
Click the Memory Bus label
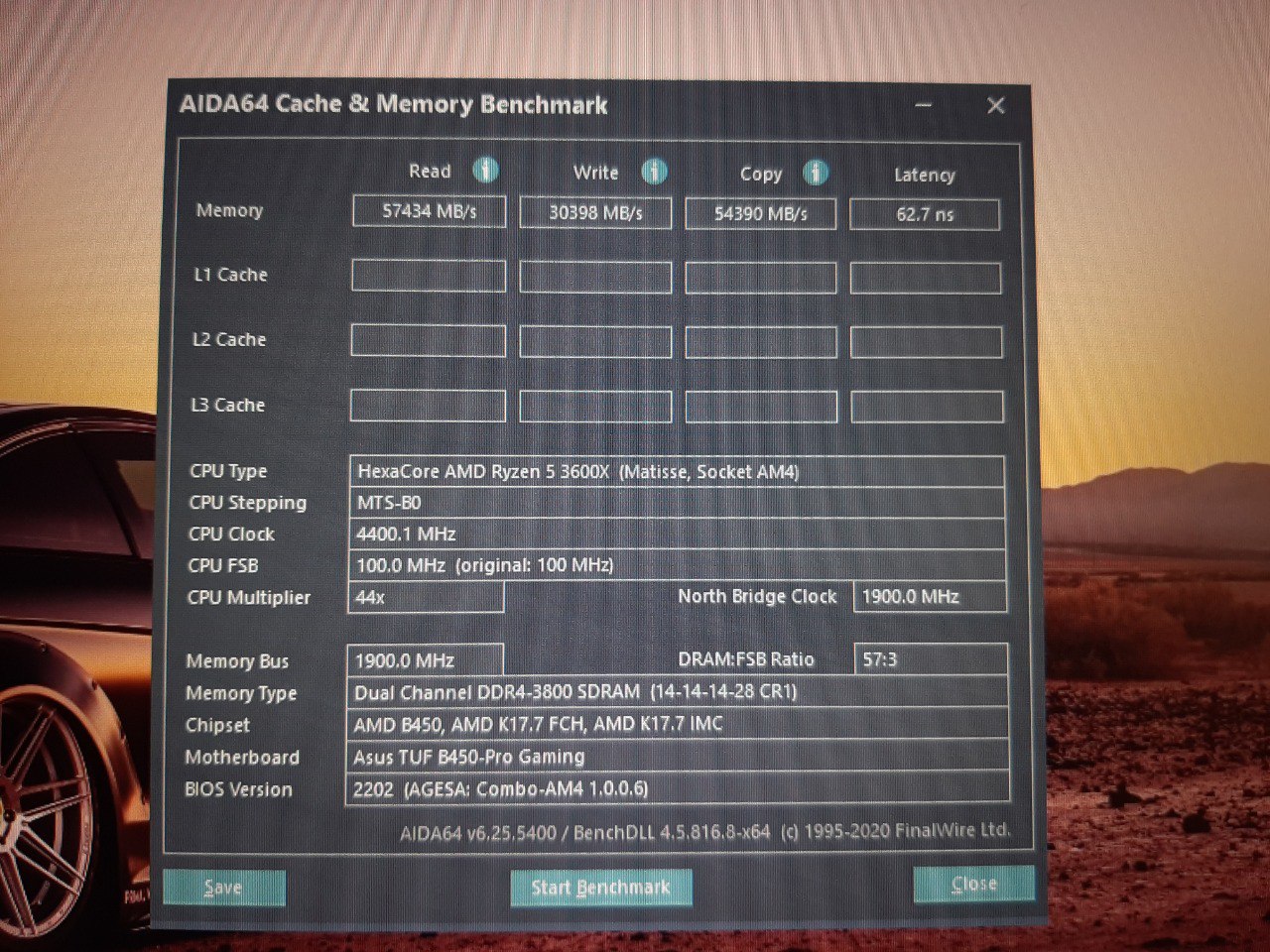tap(237, 661)
